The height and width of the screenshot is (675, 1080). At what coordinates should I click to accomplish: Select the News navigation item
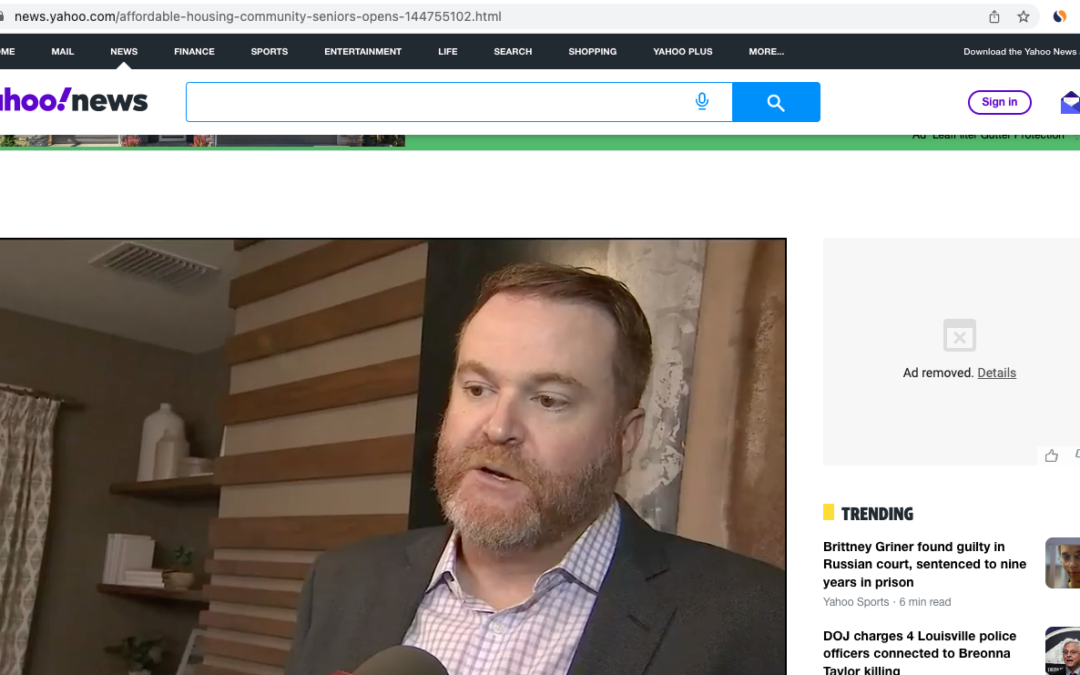pos(124,52)
